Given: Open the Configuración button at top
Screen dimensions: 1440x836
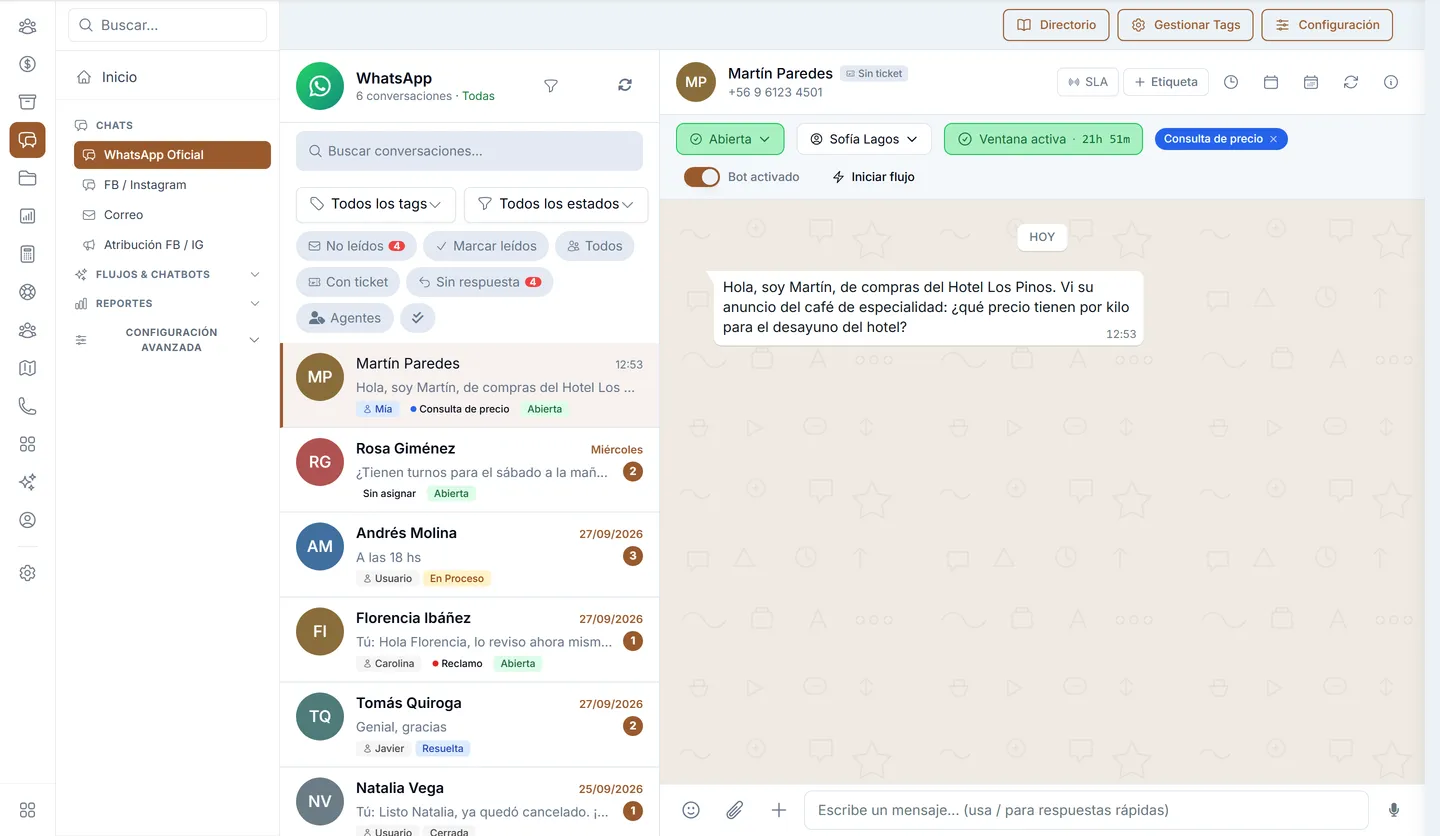Looking at the screenshot, I should [x=1327, y=25].
